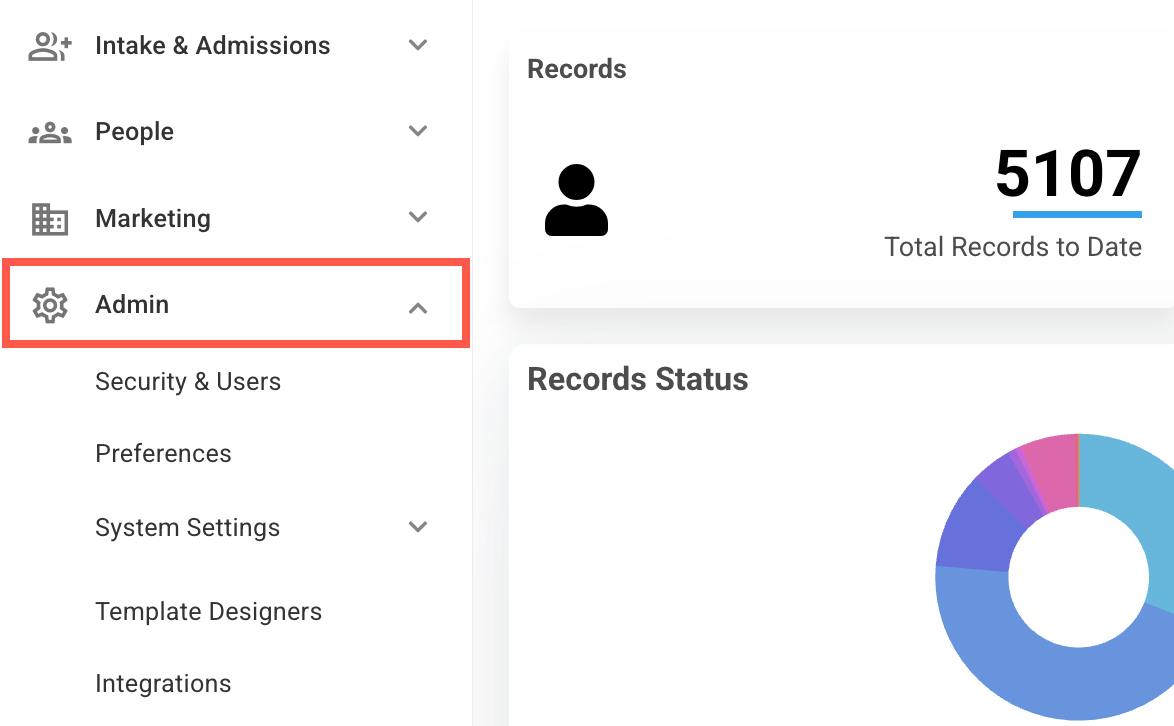
Task: Click the Total Records to Date label
Action: tap(1013, 247)
